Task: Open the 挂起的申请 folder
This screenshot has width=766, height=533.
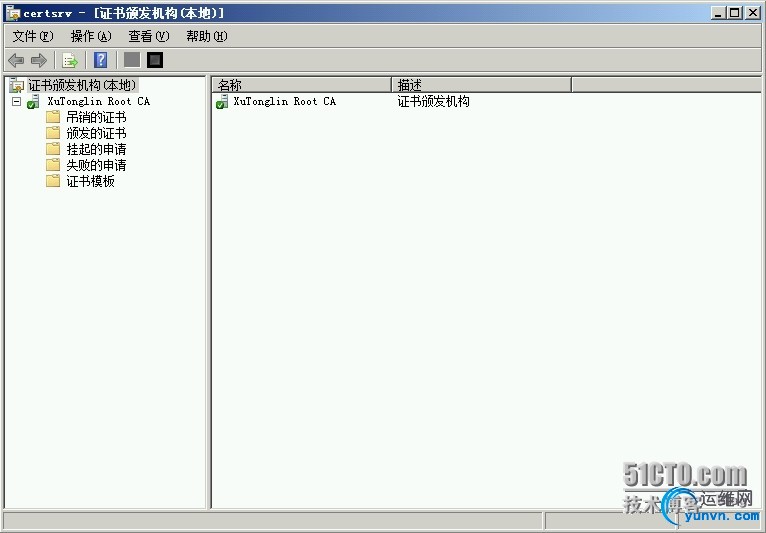Action: [96, 149]
